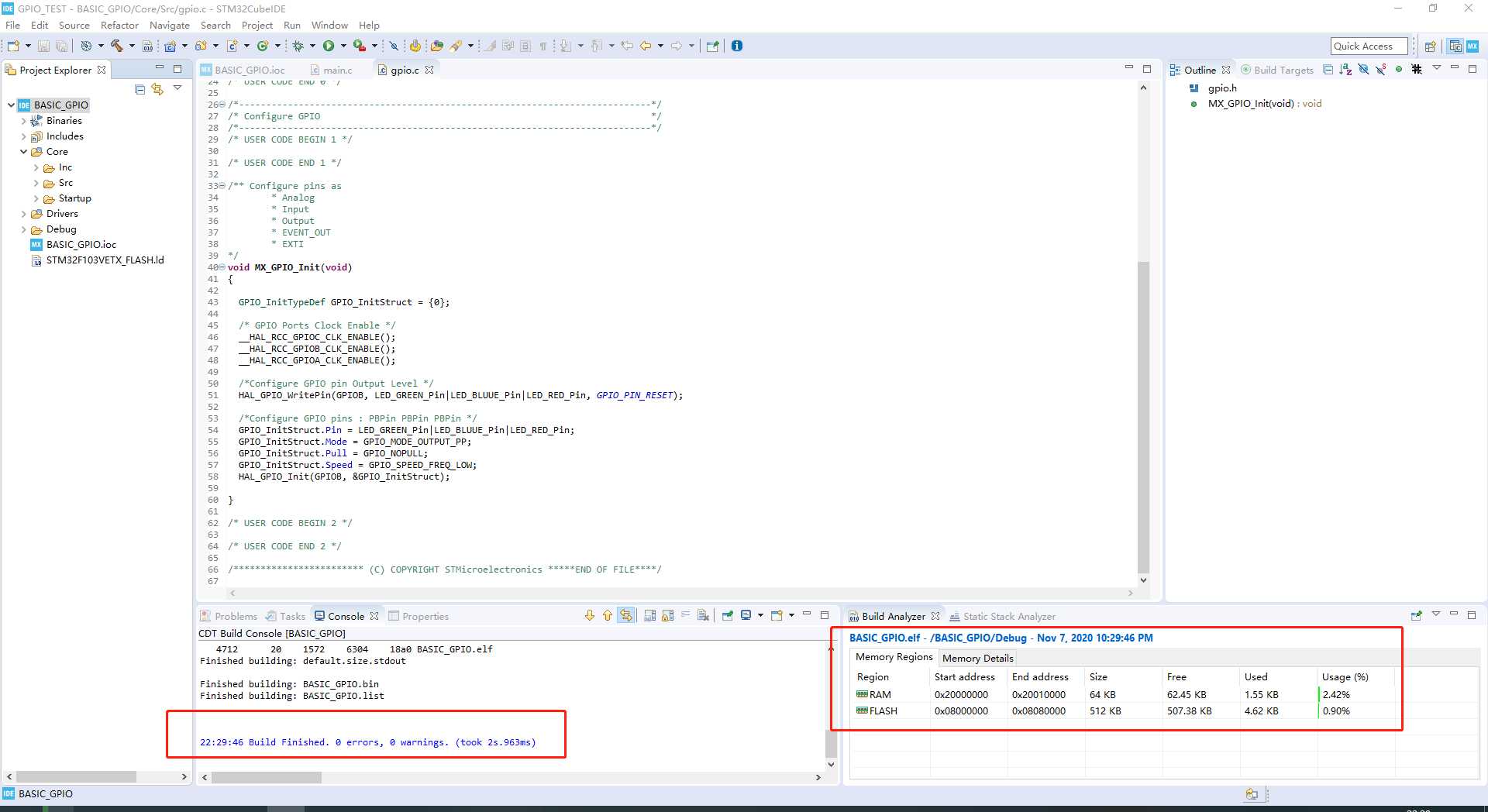Close the gpio.c editor tab
The height and width of the screenshot is (812, 1488).
[429, 70]
